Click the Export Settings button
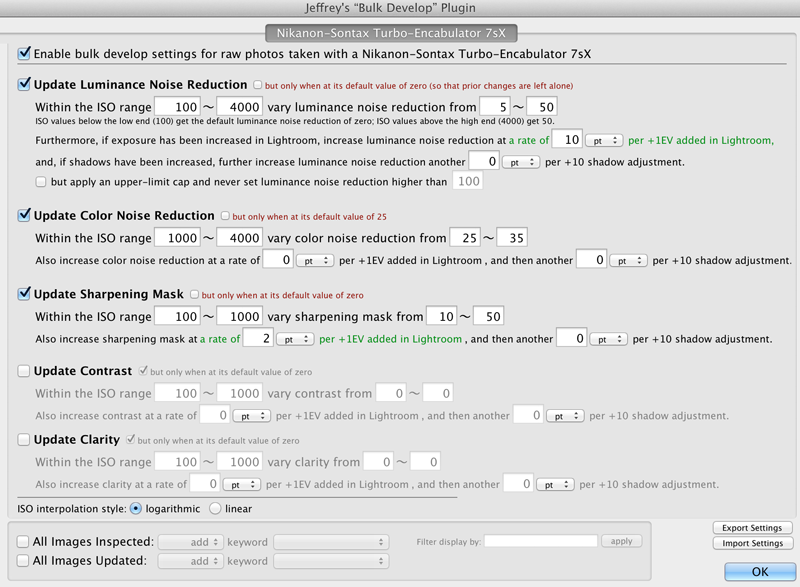800x587 pixels. (x=753, y=528)
